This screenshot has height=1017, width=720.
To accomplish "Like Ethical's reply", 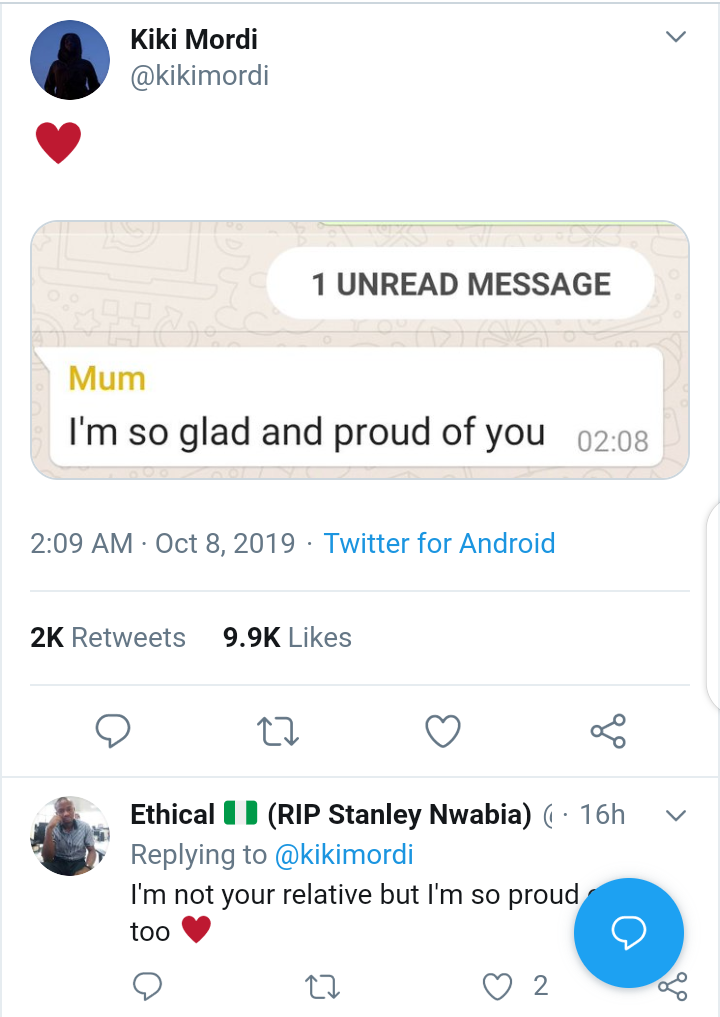I will (x=497, y=987).
